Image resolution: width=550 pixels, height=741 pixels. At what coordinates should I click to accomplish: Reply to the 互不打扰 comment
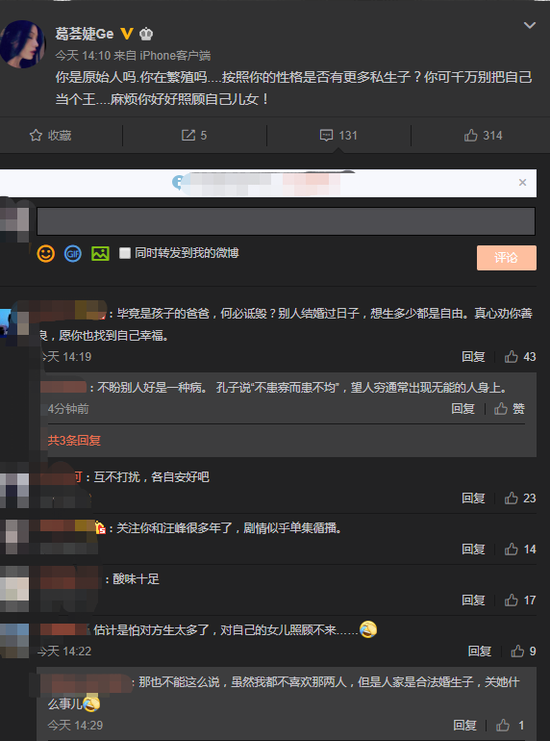(473, 498)
